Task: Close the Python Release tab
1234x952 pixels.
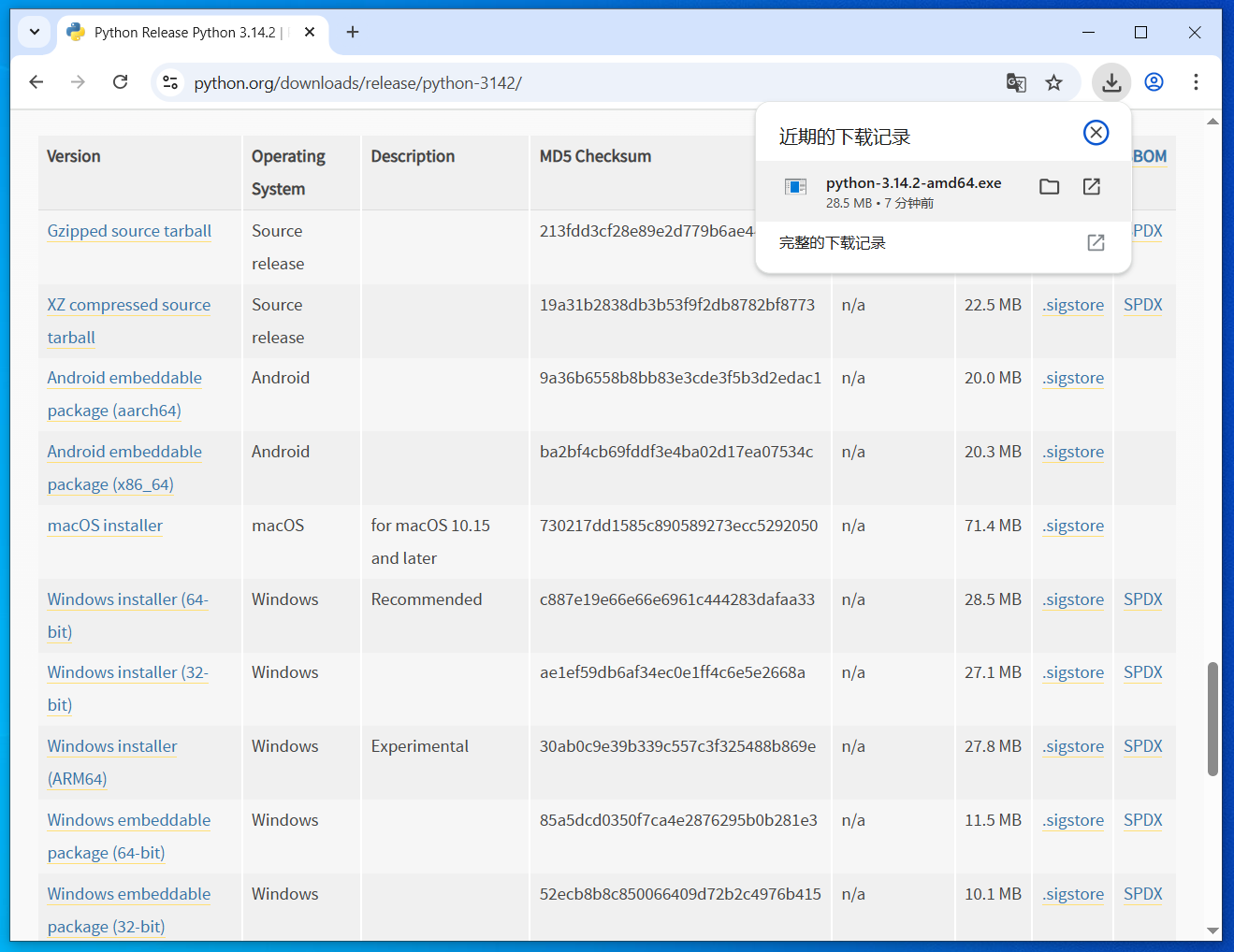Action: tap(310, 32)
